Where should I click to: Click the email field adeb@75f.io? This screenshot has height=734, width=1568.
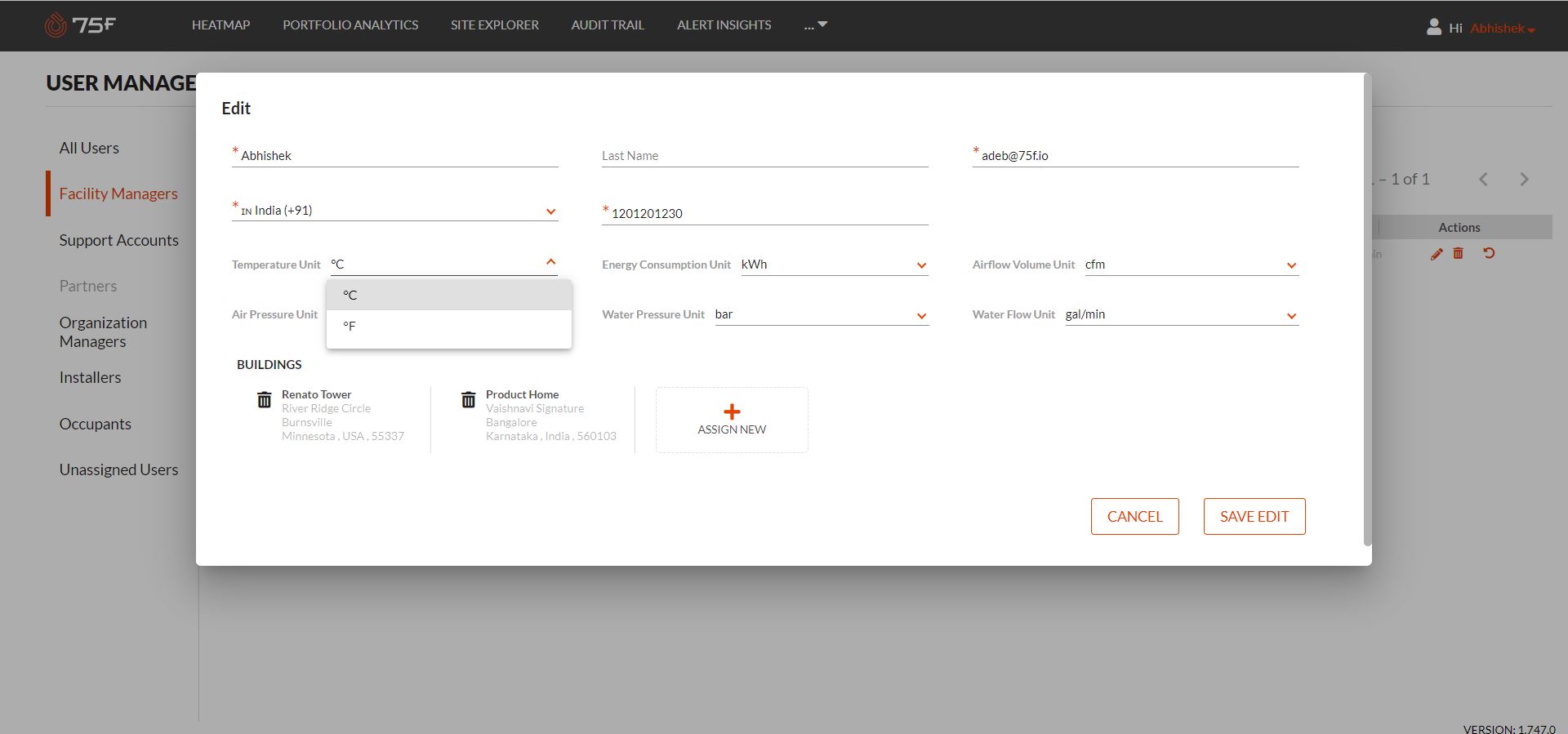[x=1135, y=155]
